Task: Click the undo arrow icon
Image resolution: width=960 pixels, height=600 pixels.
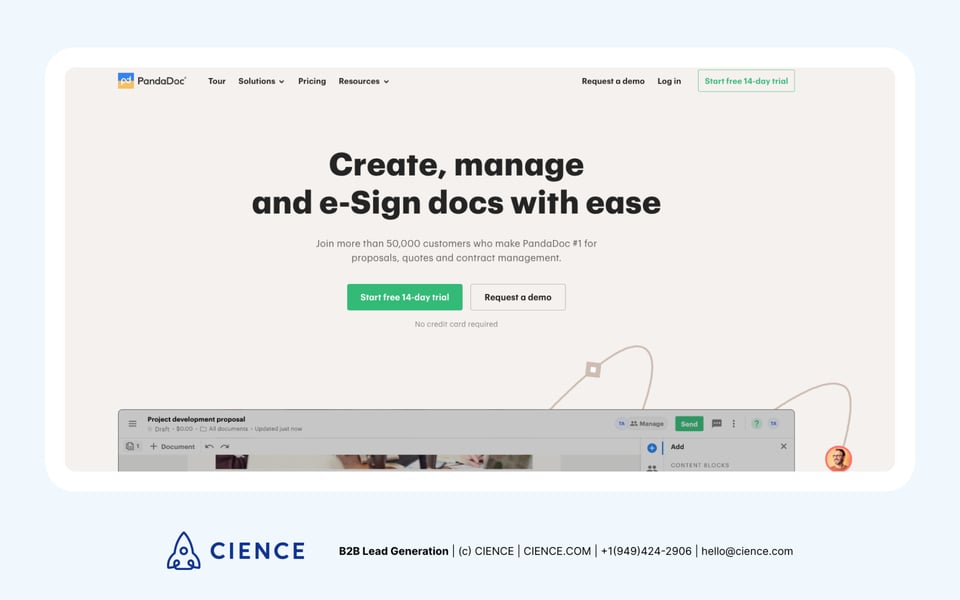Action: (x=209, y=447)
